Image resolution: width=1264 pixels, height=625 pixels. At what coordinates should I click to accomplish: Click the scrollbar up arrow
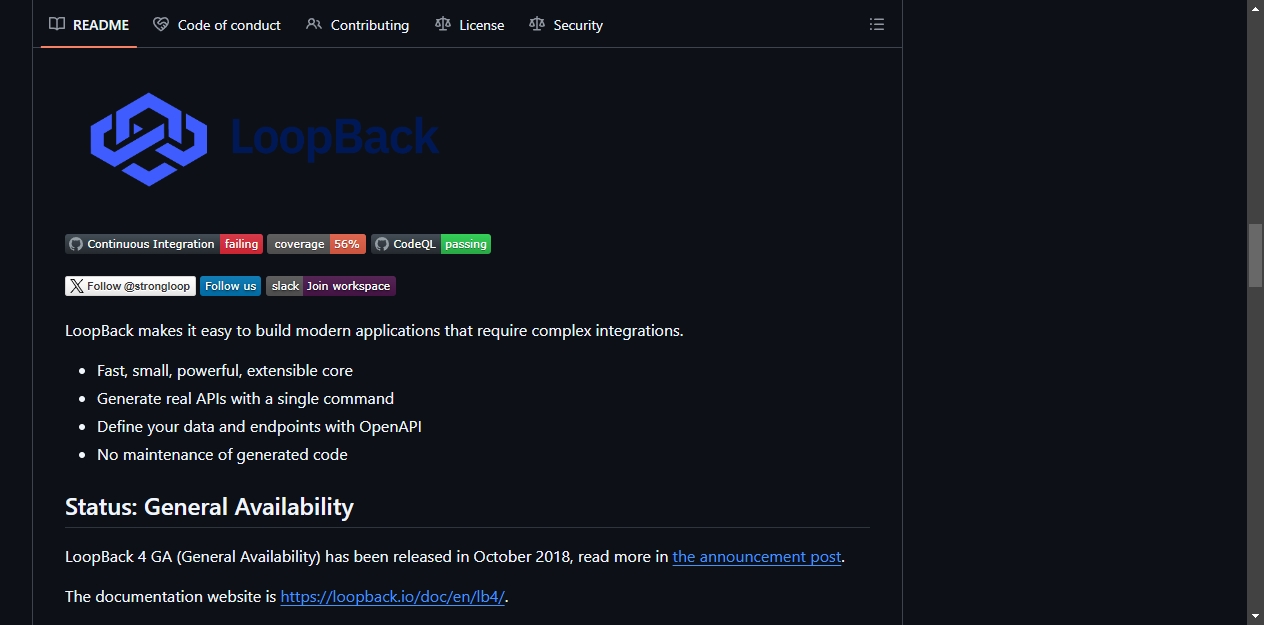(x=1255, y=8)
